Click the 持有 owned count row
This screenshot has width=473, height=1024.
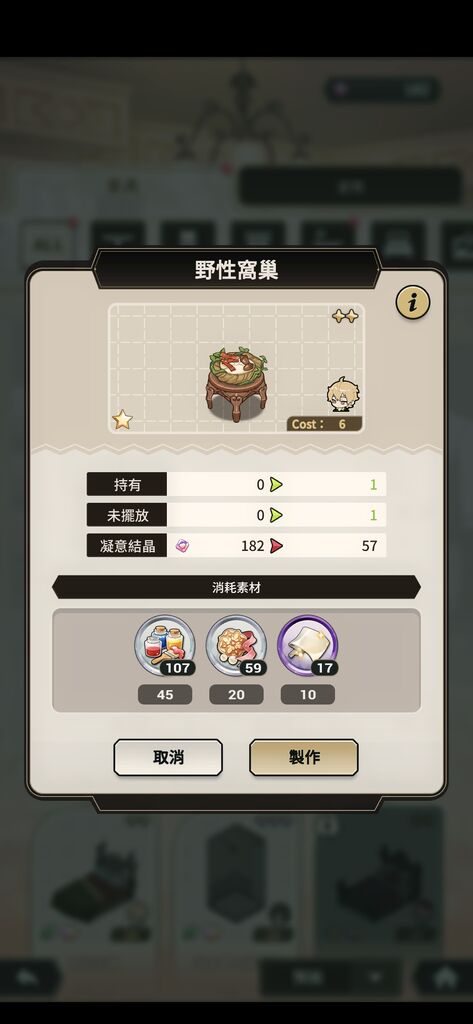(236, 485)
